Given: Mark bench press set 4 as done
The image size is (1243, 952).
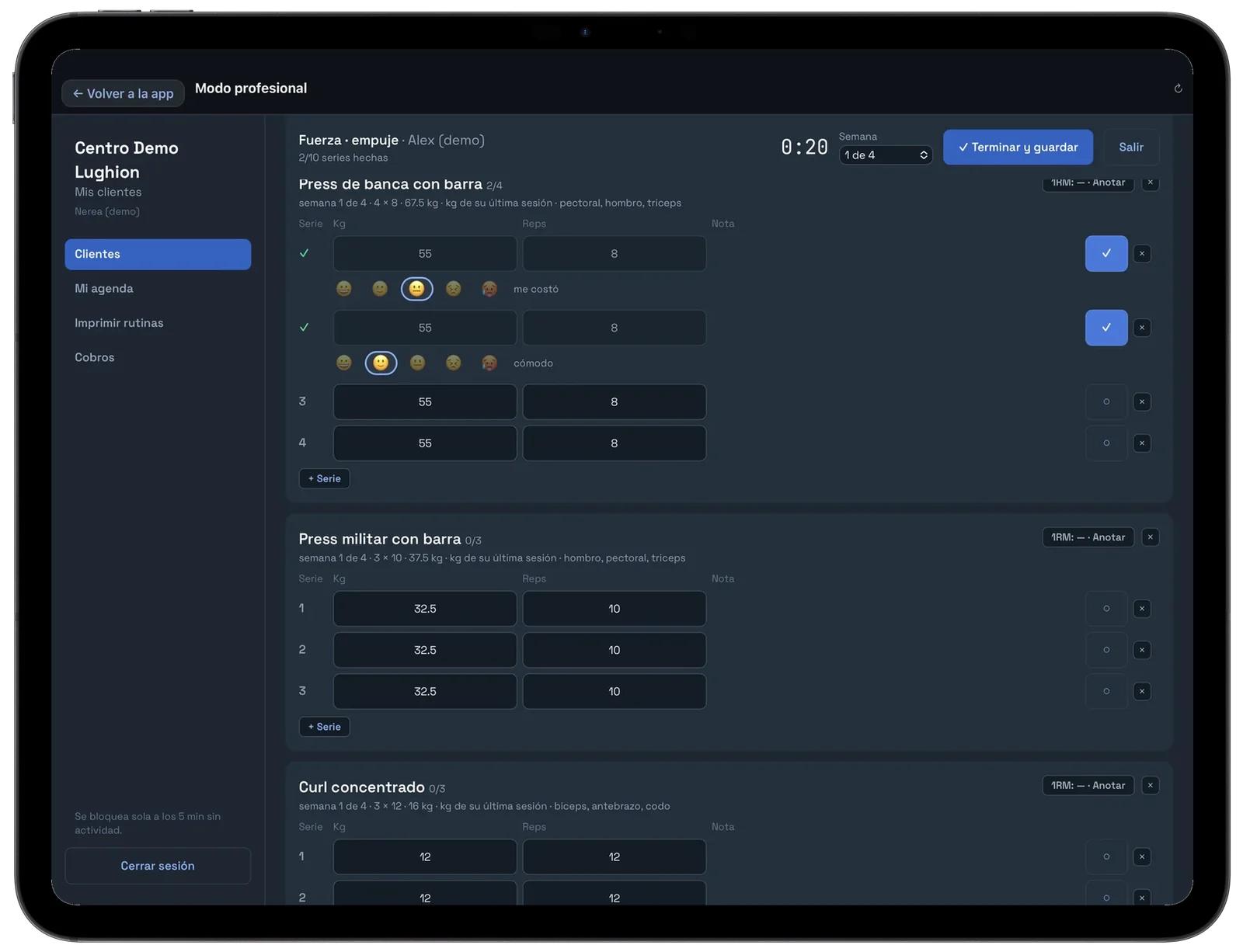Looking at the screenshot, I should 1106,443.
